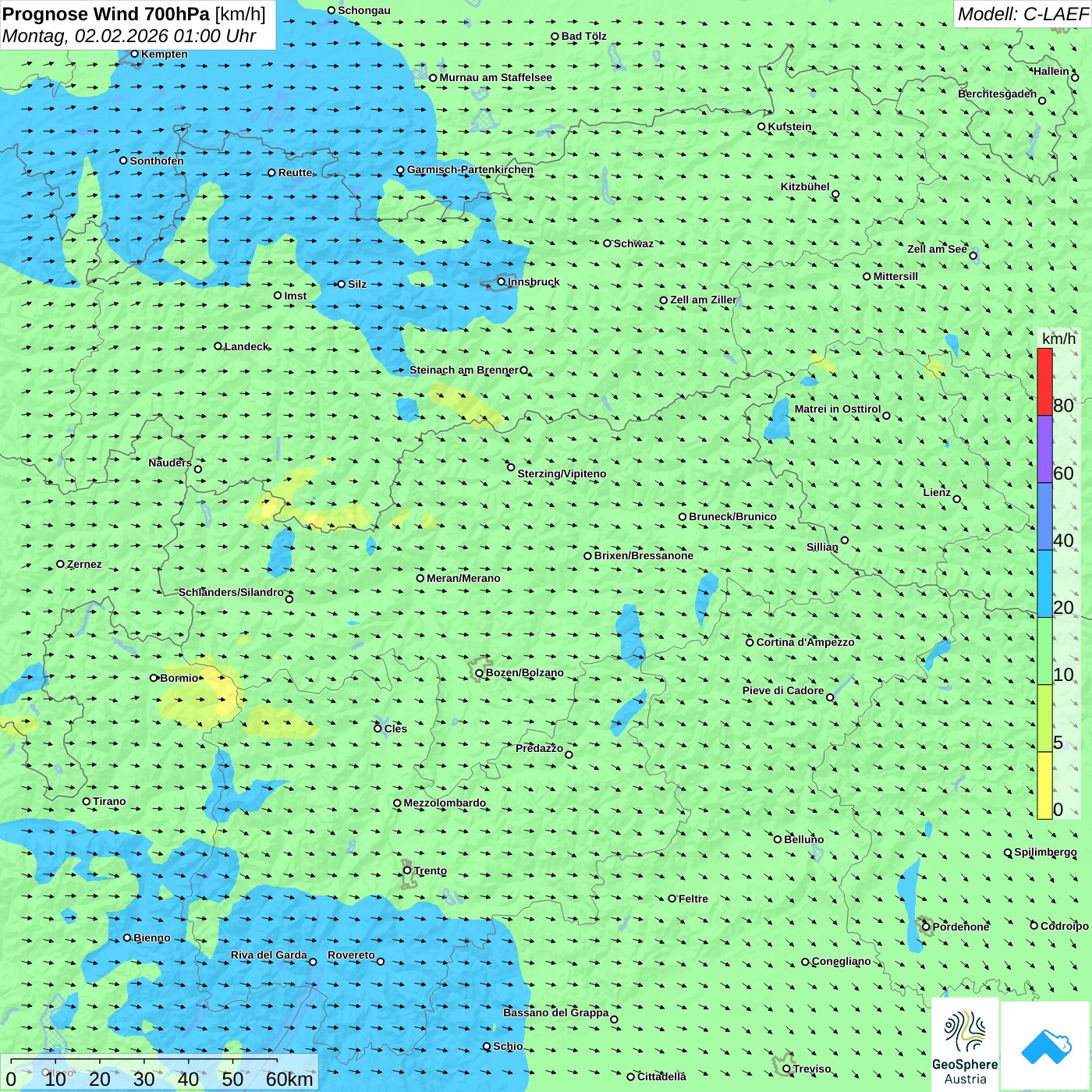This screenshot has height=1092, width=1092.
Task: Select the green 10–20 legend segment
Action: (1044, 651)
